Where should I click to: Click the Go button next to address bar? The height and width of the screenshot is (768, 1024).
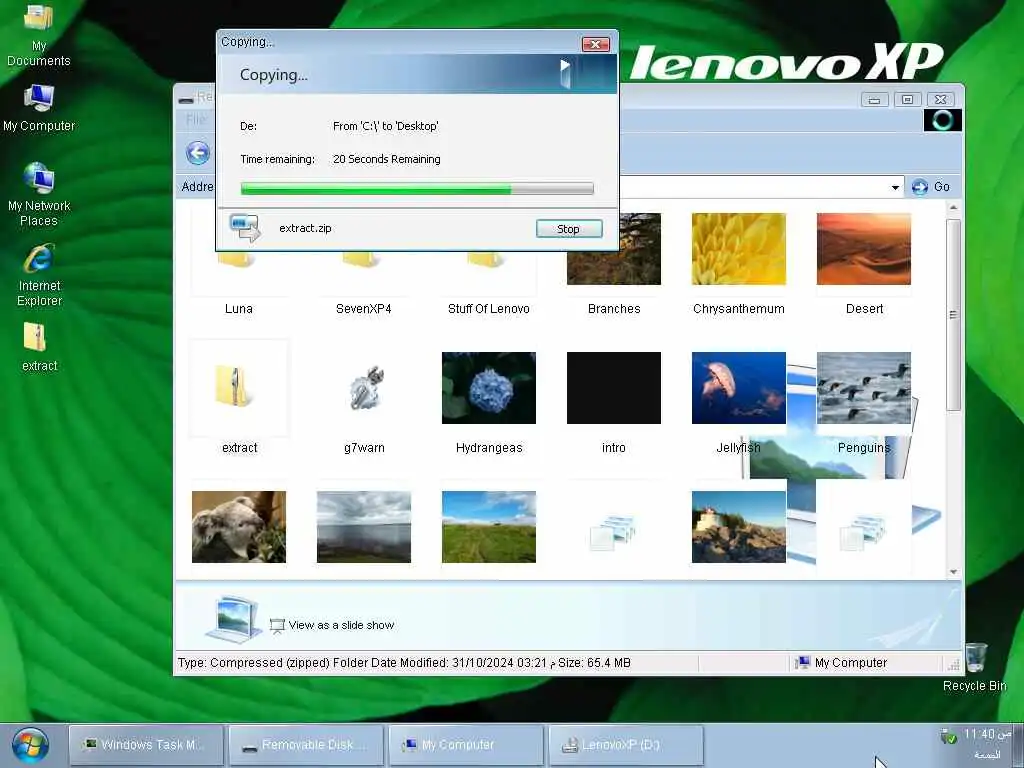point(931,187)
